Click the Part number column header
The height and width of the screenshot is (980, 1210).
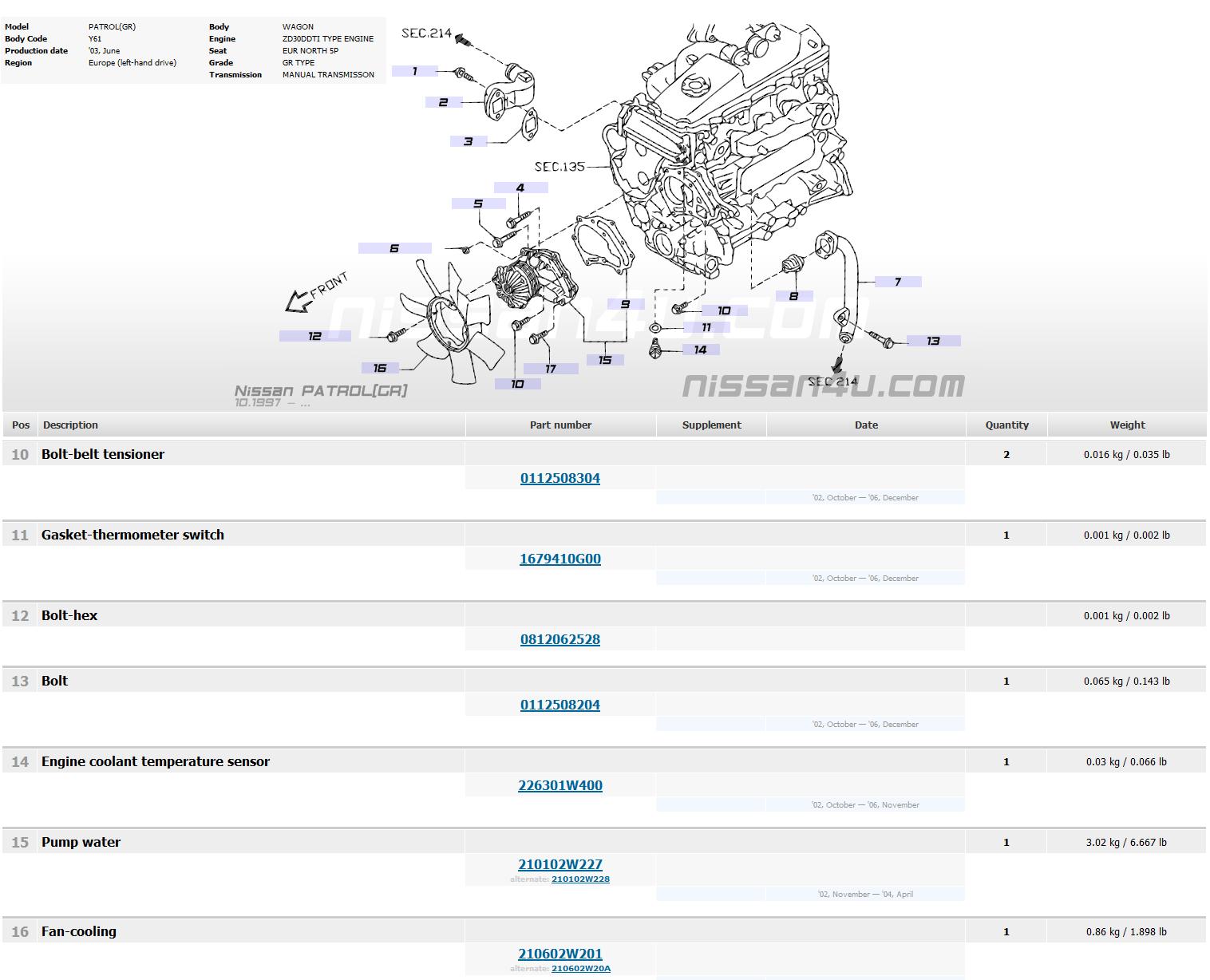(x=560, y=425)
